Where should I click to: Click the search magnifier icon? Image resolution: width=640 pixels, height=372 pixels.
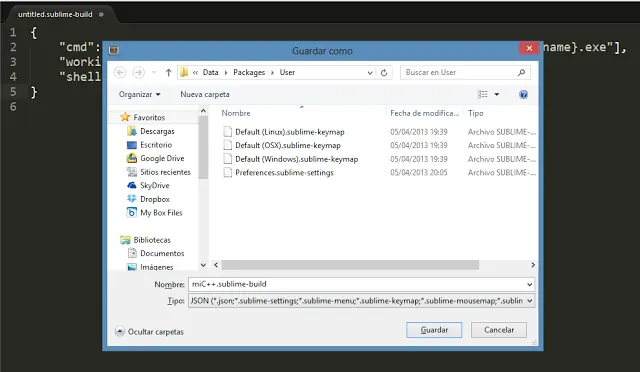521,72
